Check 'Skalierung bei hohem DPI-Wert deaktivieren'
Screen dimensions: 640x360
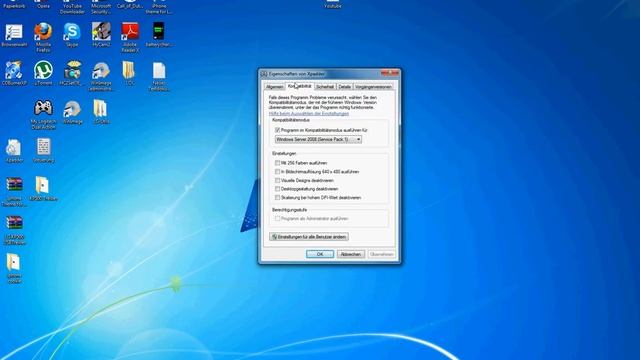coord(278,198)
